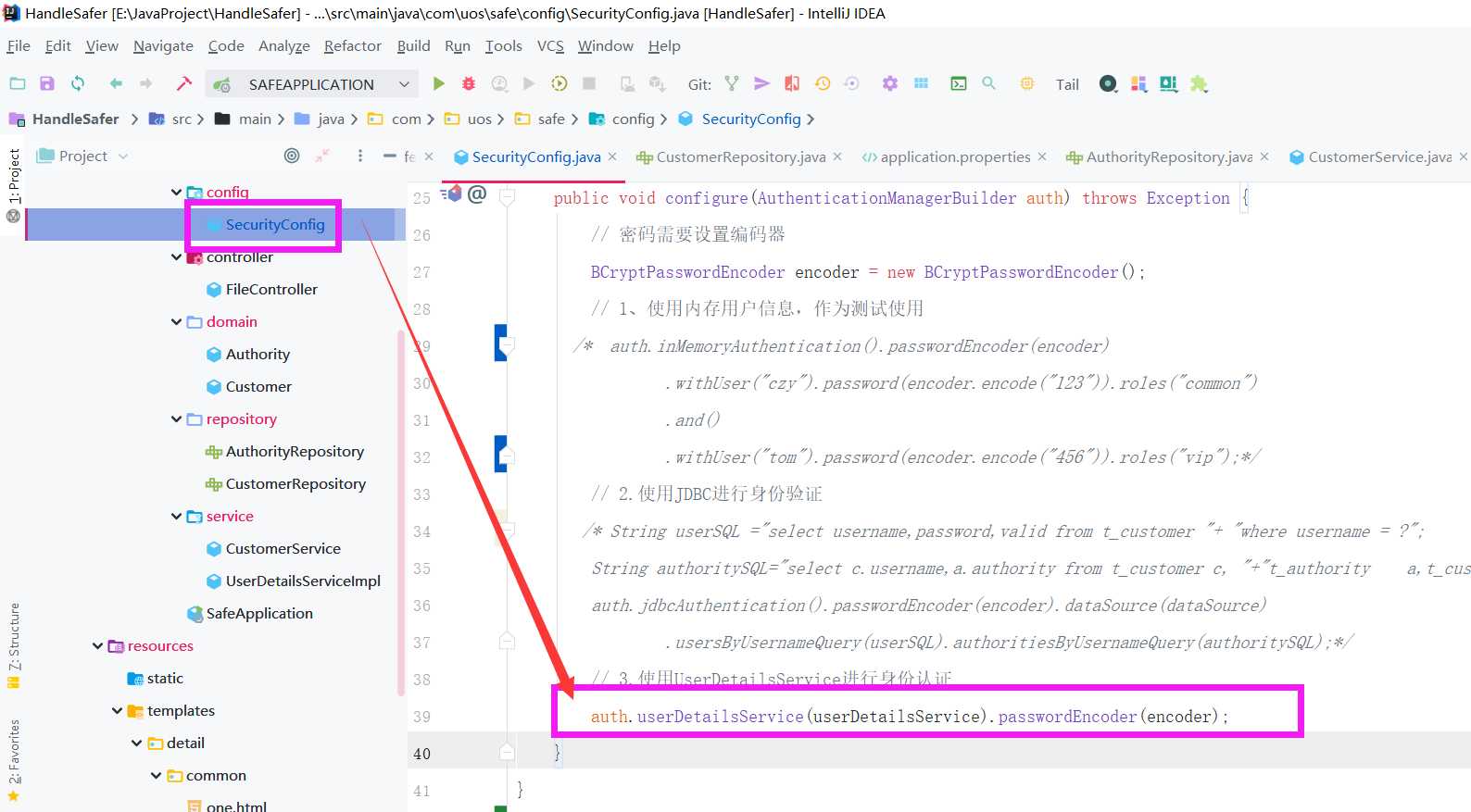This screenshot has width=1471, height=812.
Task: Navigate back with the left arrow
Action: coord(116,83)
